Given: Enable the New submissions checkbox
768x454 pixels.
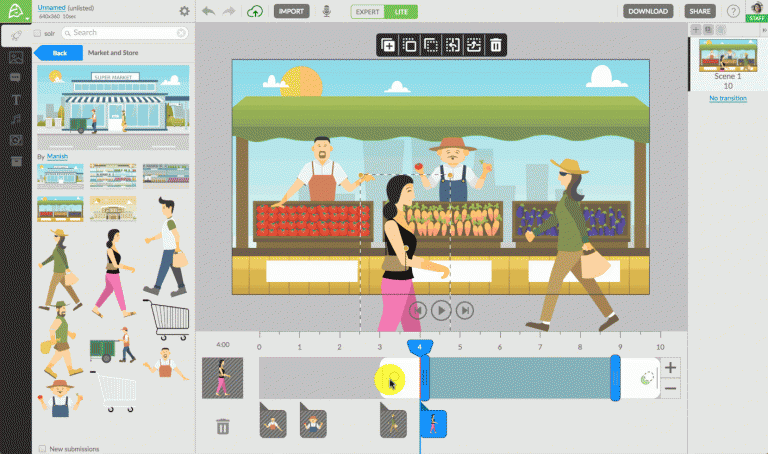Looking at the screenshot, I should click(41, 448).
